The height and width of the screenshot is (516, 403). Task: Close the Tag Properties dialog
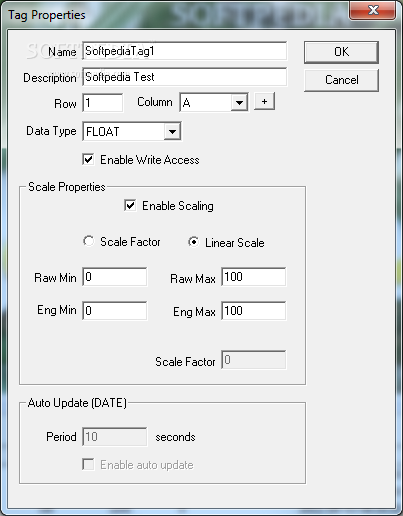[373, 10]
